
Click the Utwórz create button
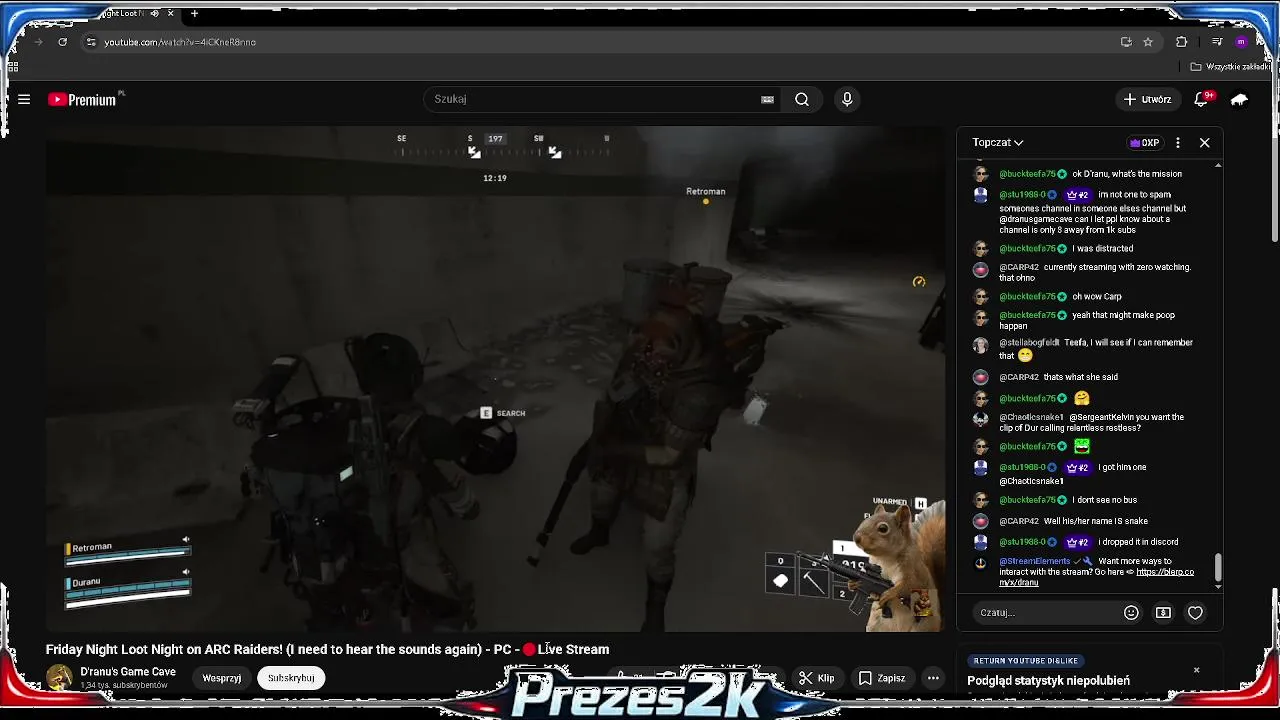coord(1147,99)
